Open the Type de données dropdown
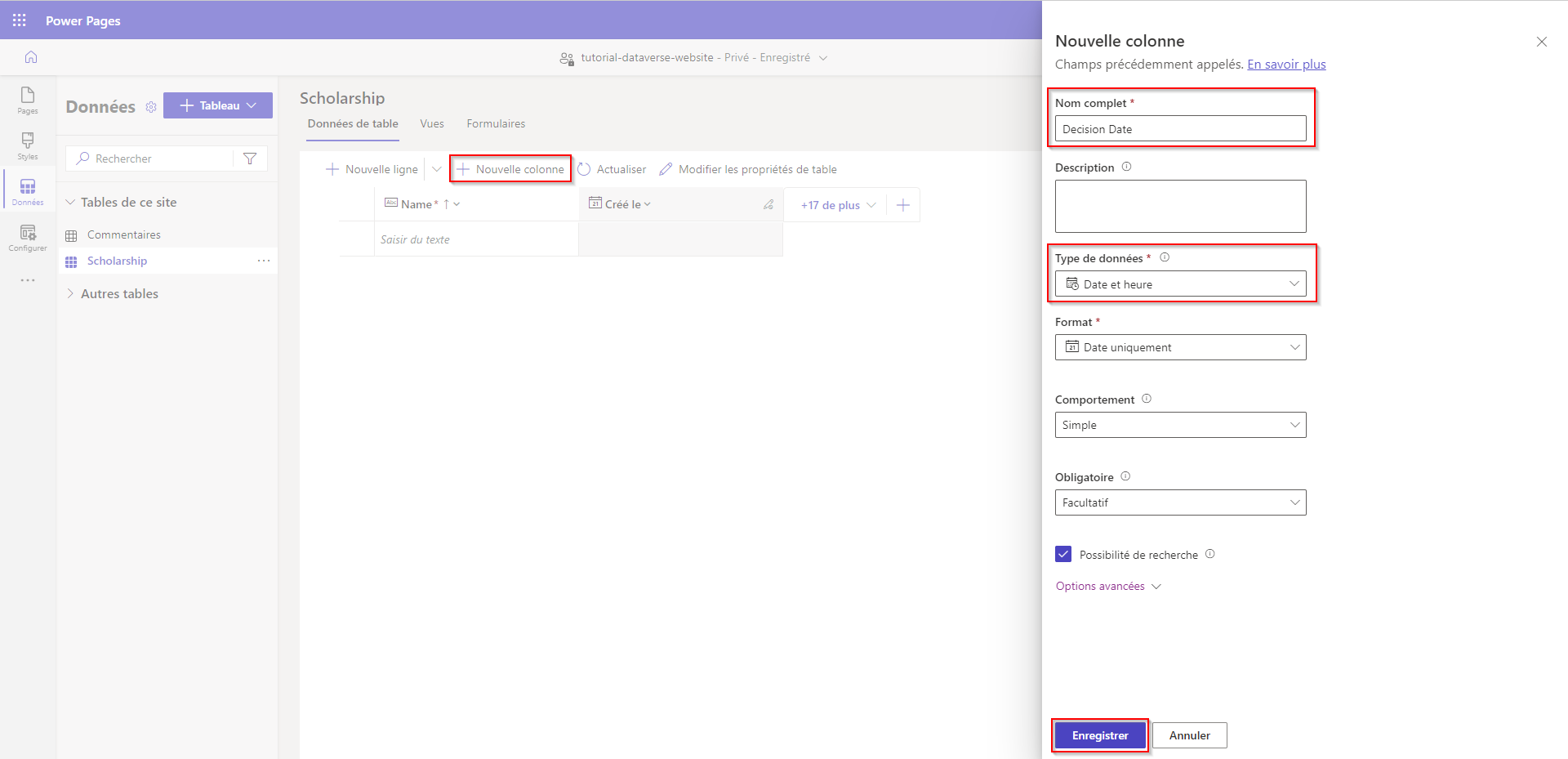1568x759 pixels. tap(1180, 284)
